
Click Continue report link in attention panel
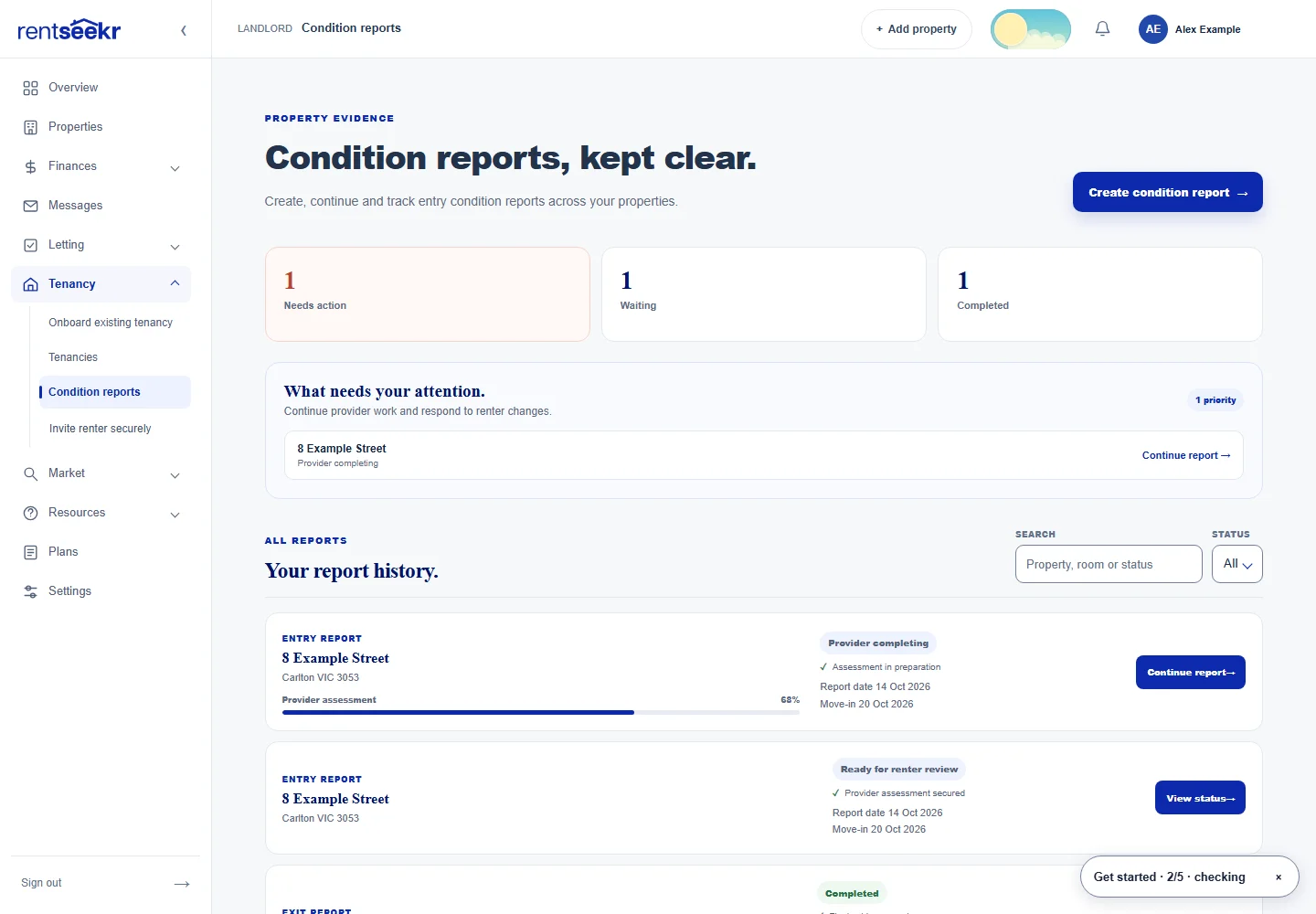pos(1186,455)
